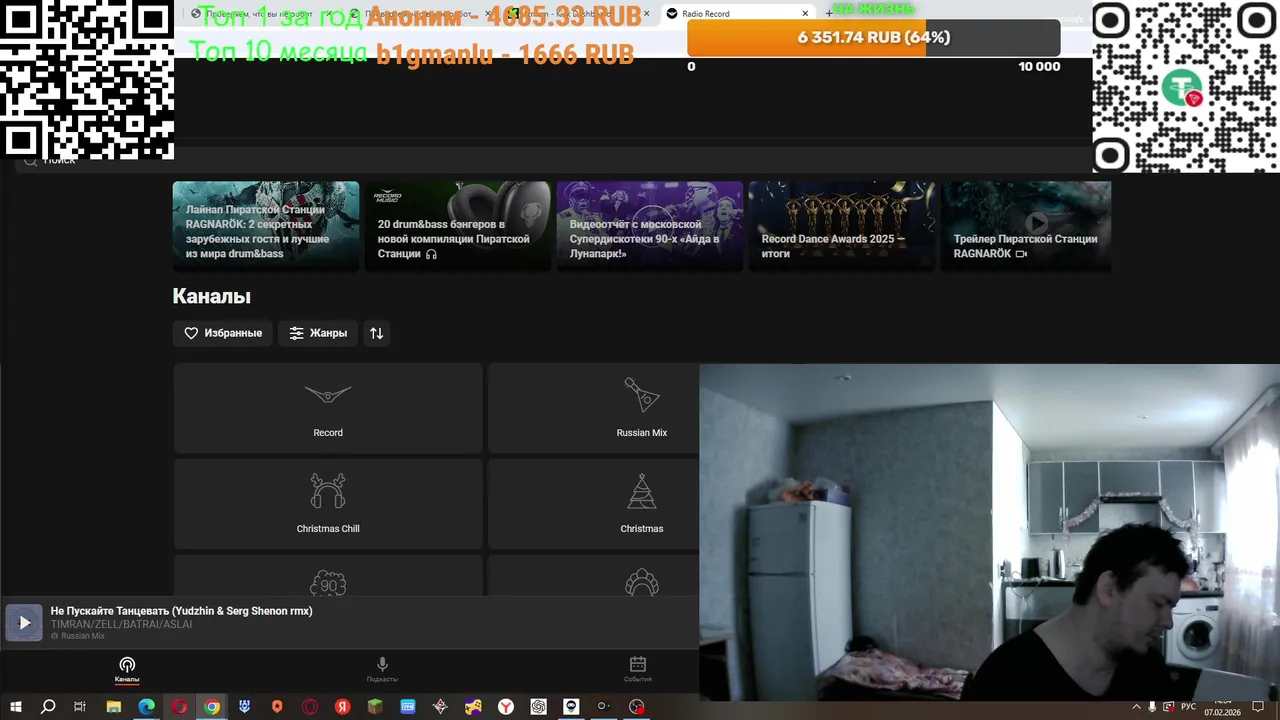Image resolution: width=1280 pixels, height=720 pixels.
Task: Click the top-left QR code overlay
Action: (87, 79)
